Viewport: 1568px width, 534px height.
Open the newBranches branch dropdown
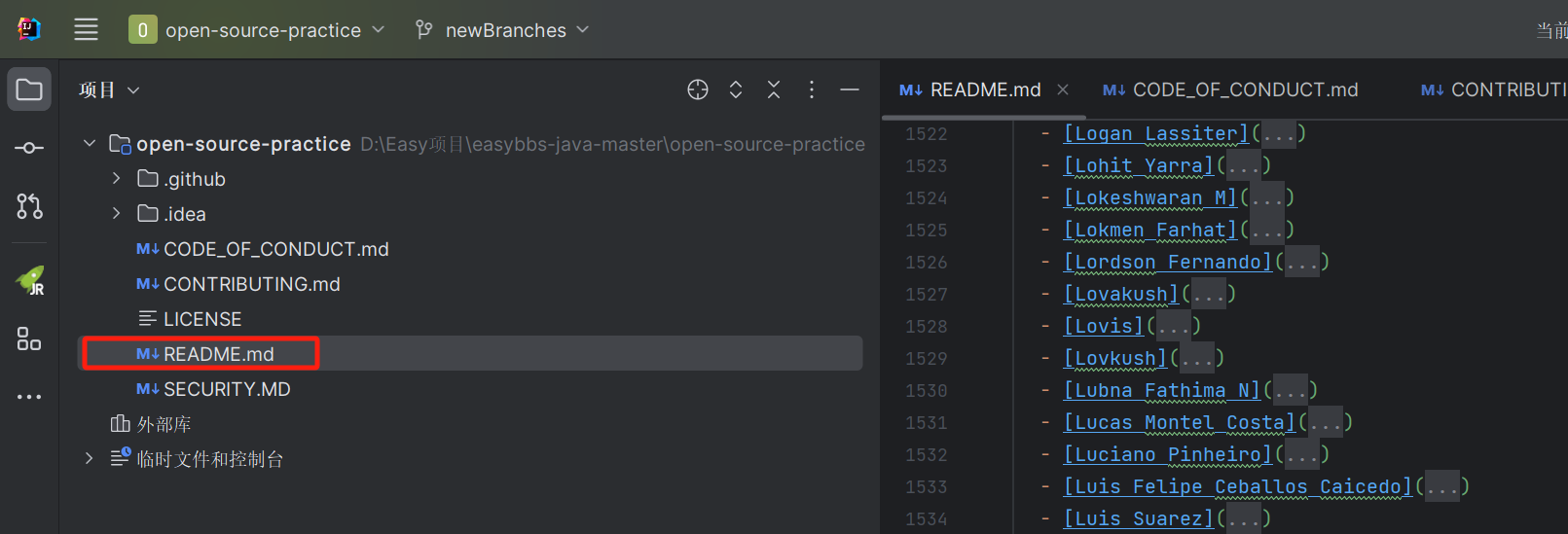pyautogui.click(x=502, y=30)
